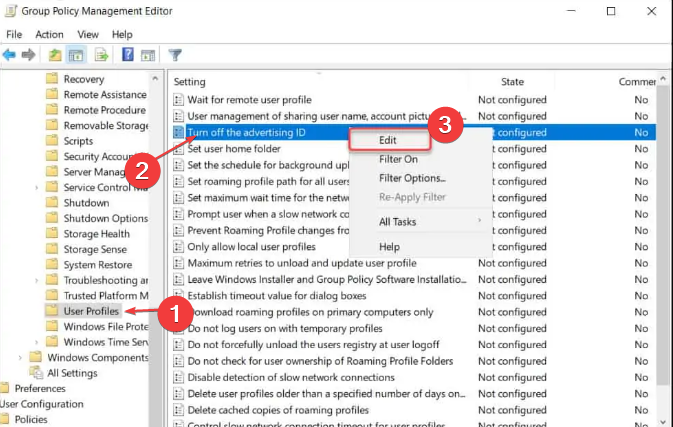Open the View menu

[88, 34]
